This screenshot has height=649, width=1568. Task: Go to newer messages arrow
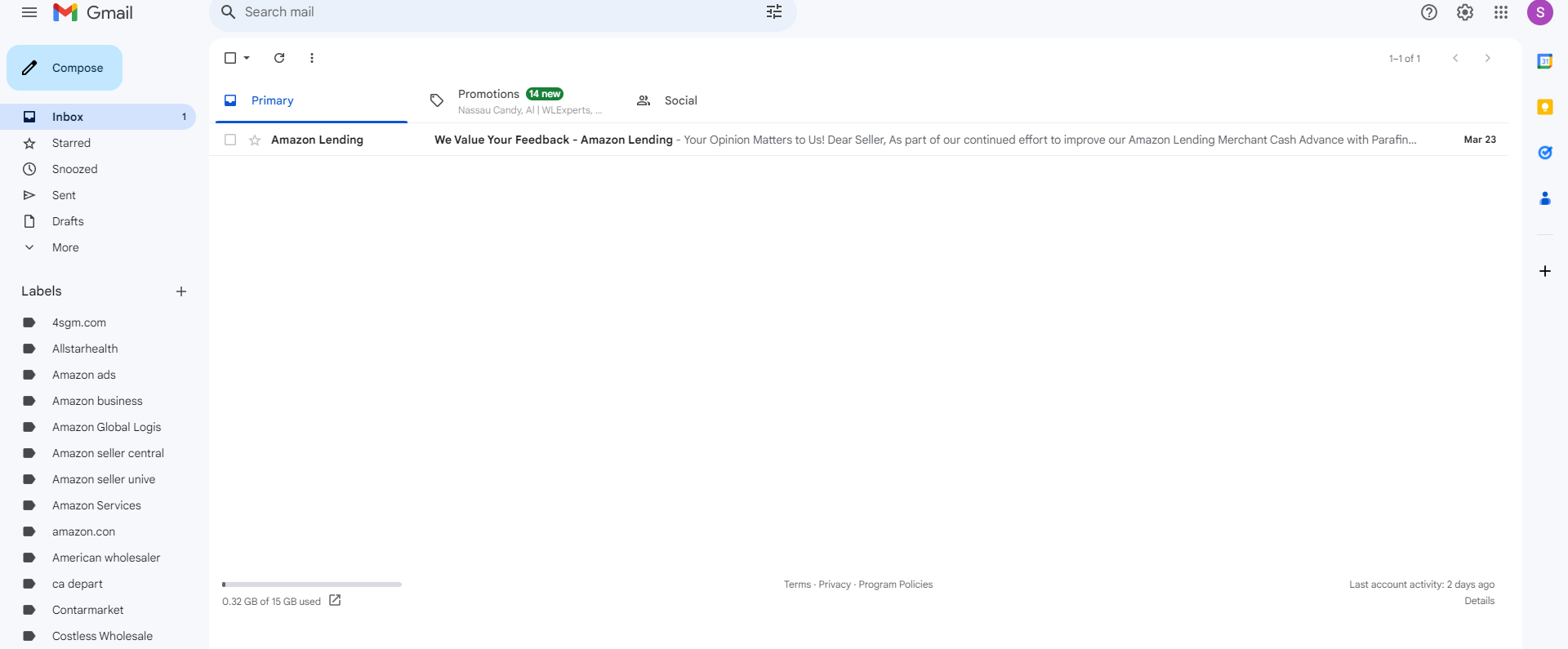[1455, 58]
